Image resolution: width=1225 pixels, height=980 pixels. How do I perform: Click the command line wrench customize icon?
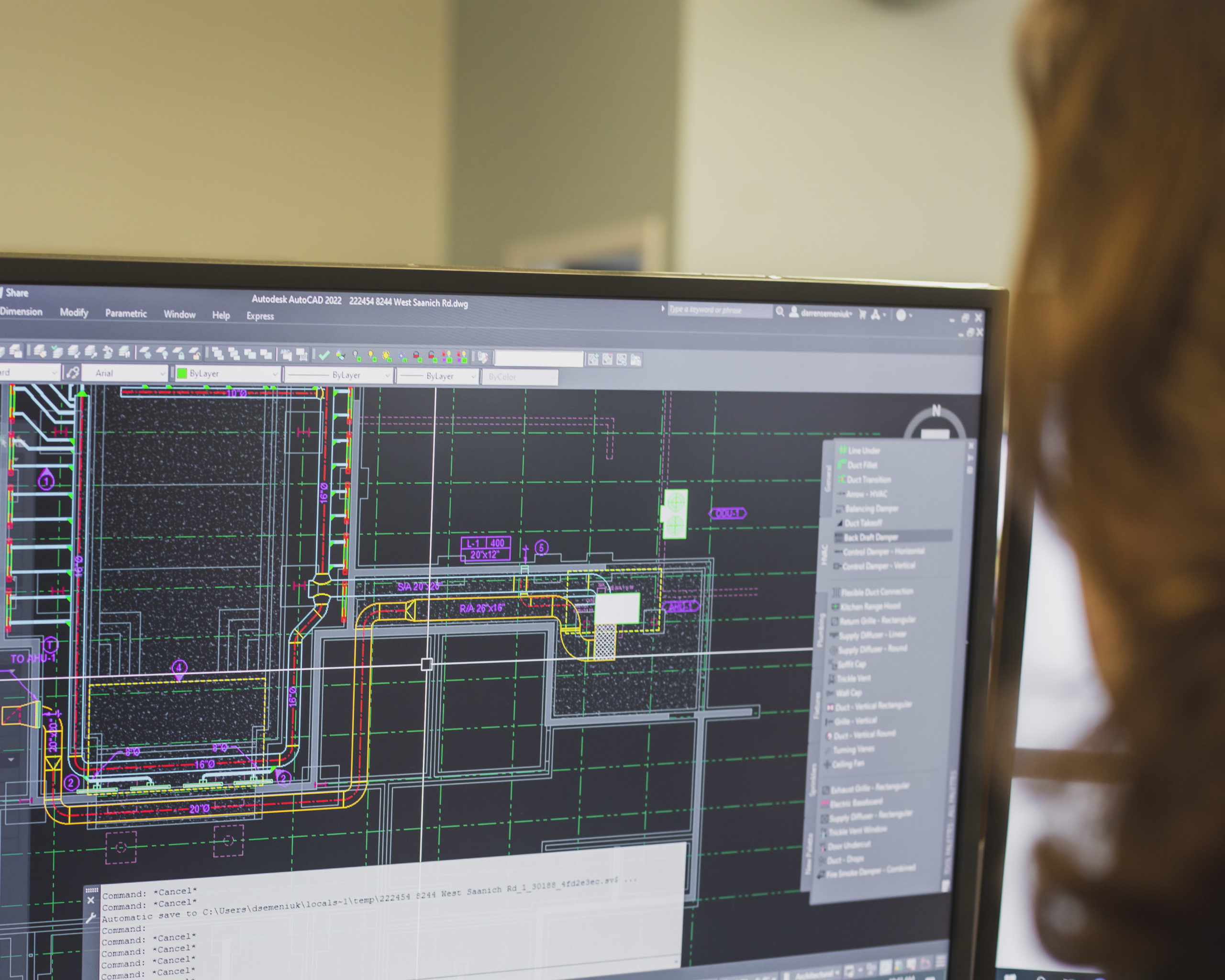click(91, 917)
